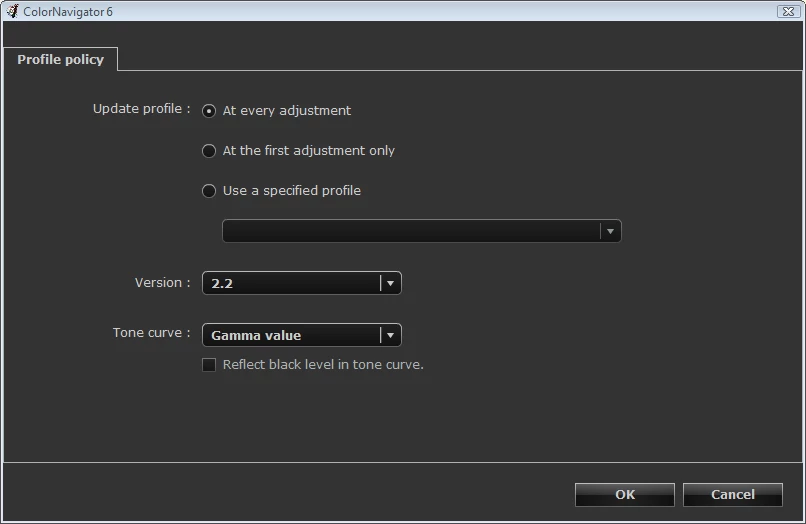Click the 'Tone curve :' label
Viewport: 806px width, 524px height.
coord(152,333)
